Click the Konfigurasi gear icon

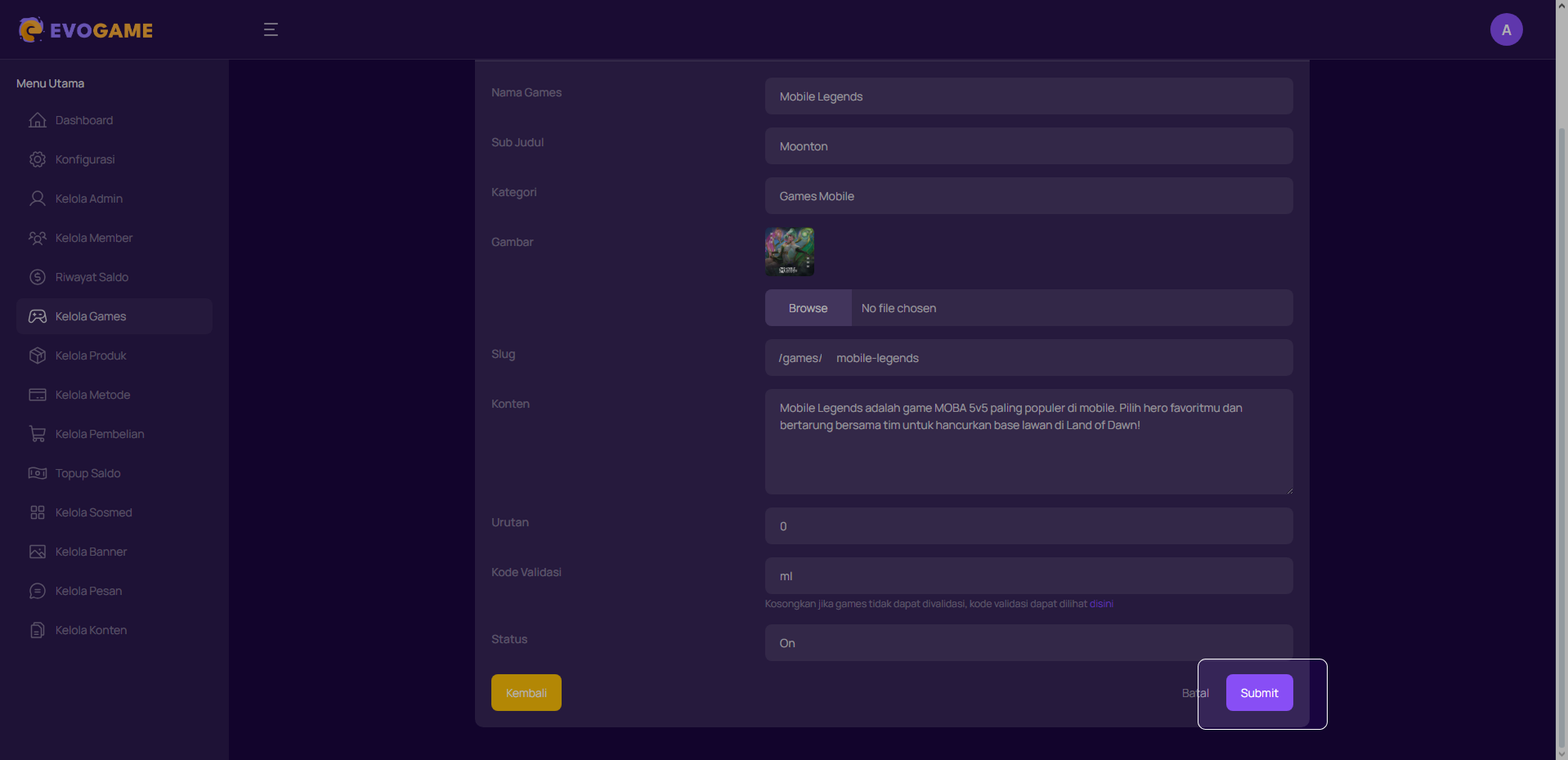pyautogui.click(x=38, y=159)
